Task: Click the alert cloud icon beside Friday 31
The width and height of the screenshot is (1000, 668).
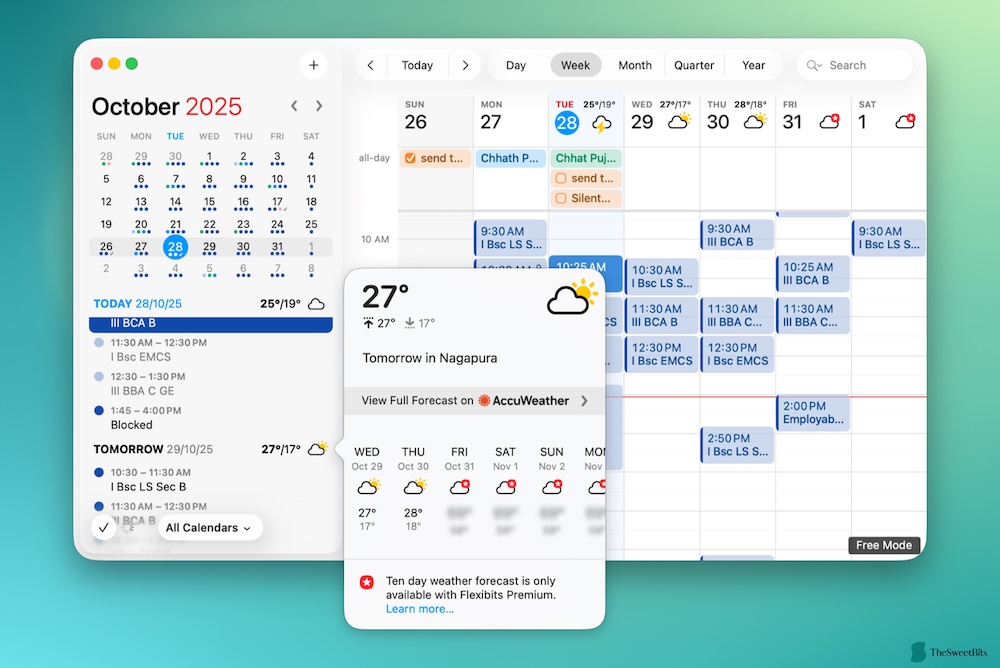Action: click(829, 119)
